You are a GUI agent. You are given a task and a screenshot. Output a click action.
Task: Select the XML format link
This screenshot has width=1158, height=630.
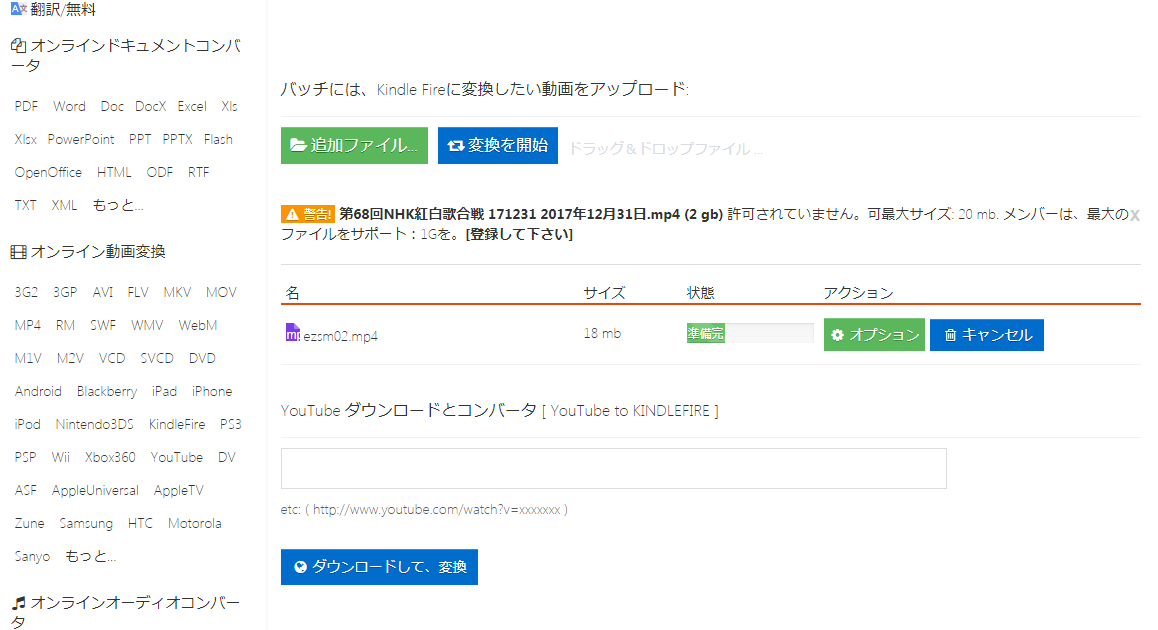tap(64, 205)
